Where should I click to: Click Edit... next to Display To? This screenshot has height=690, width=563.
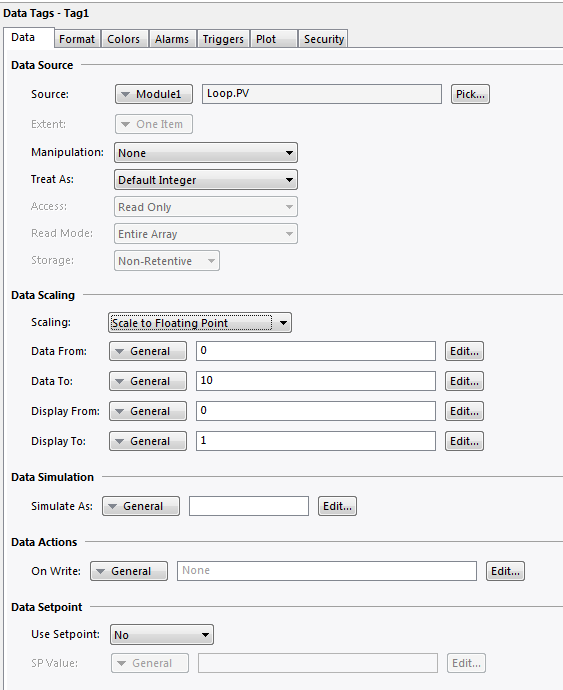tap(464, 441)
